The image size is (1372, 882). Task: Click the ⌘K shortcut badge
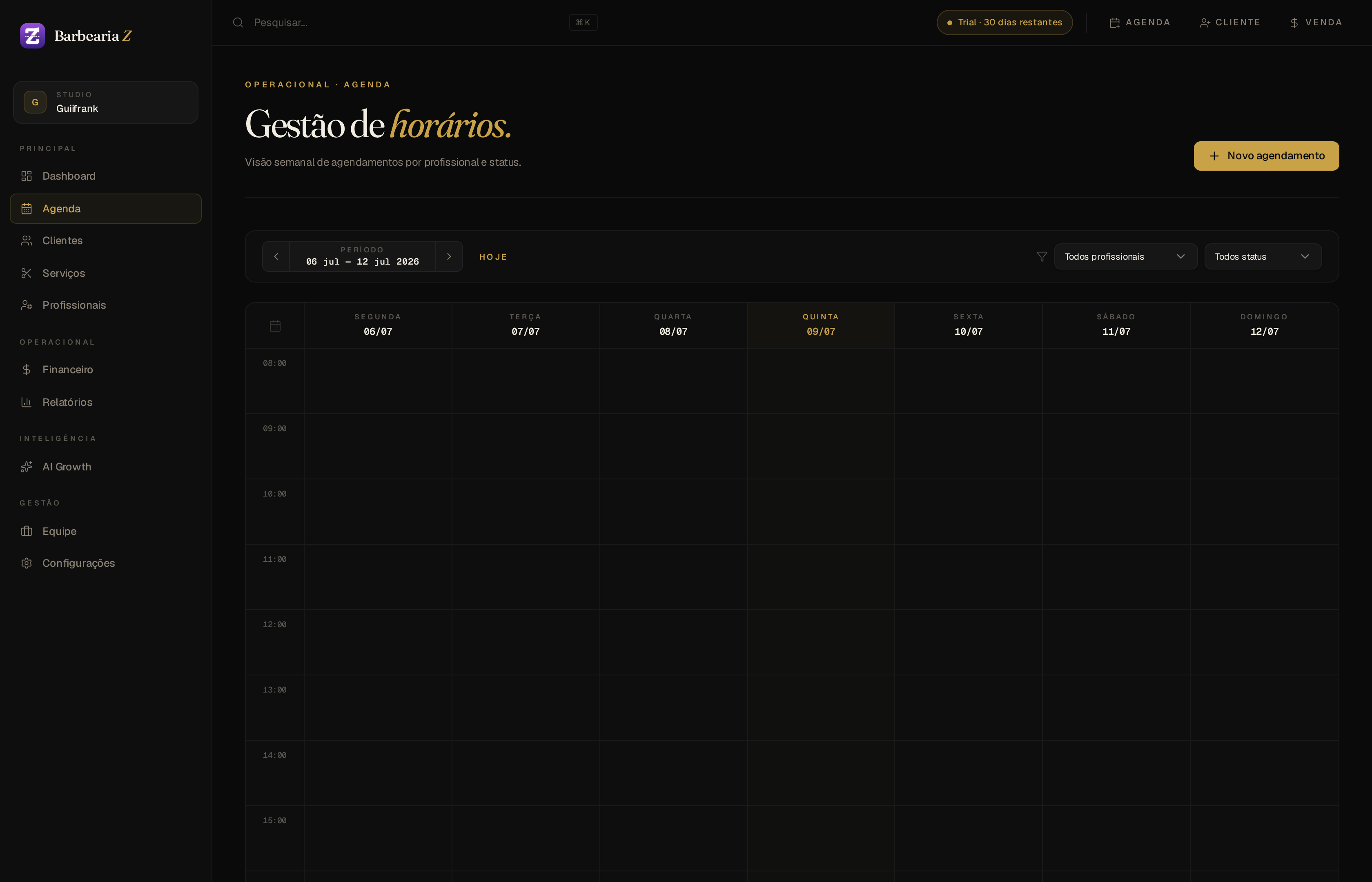tap(583, 22)
